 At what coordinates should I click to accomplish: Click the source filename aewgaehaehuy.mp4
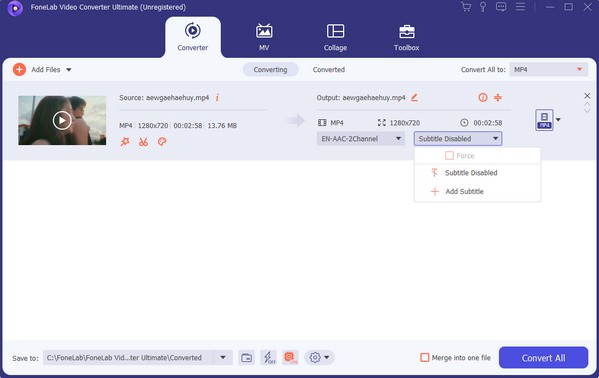(177, 98)
